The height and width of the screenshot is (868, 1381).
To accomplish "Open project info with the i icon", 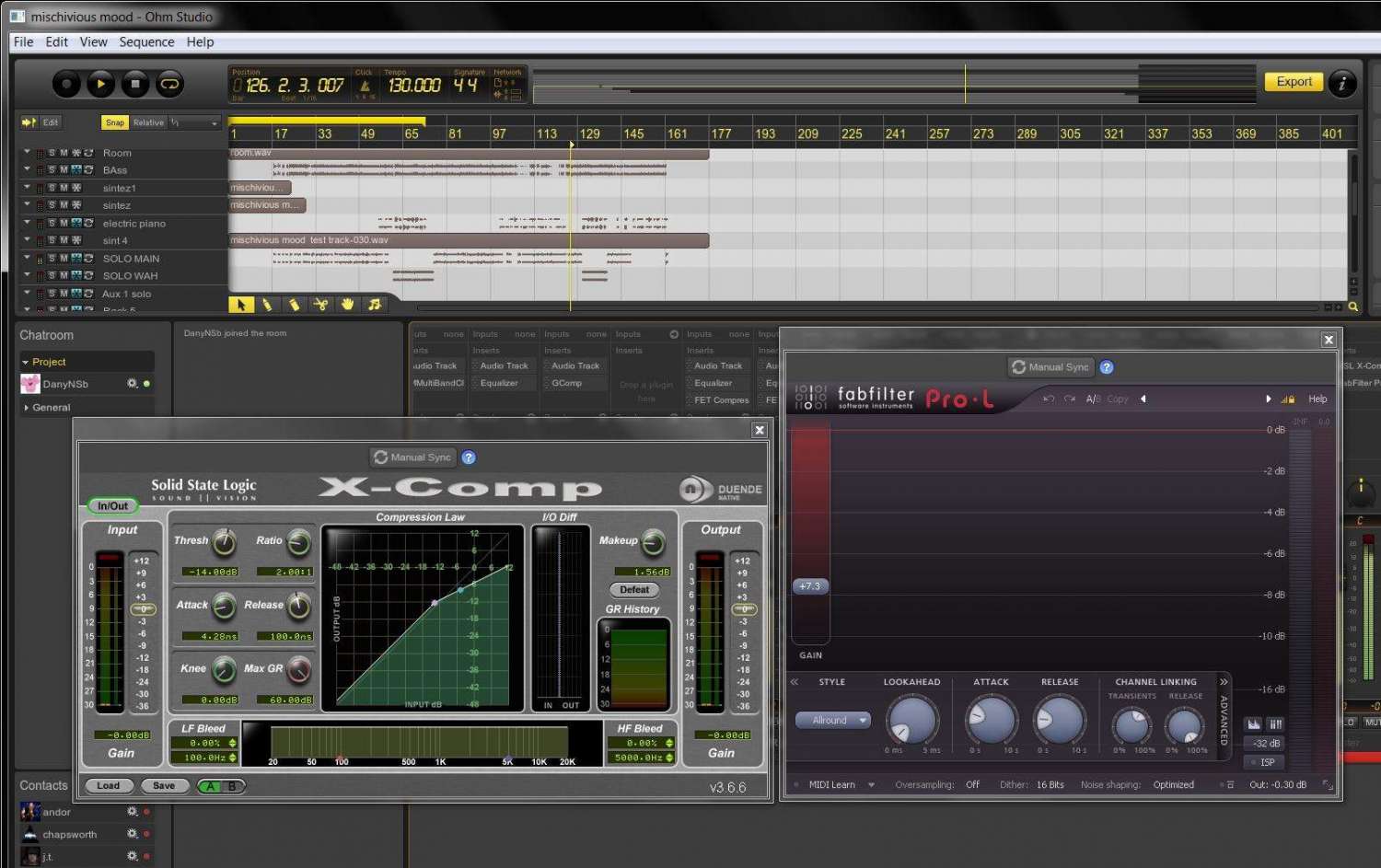I will pos(1342,84).
